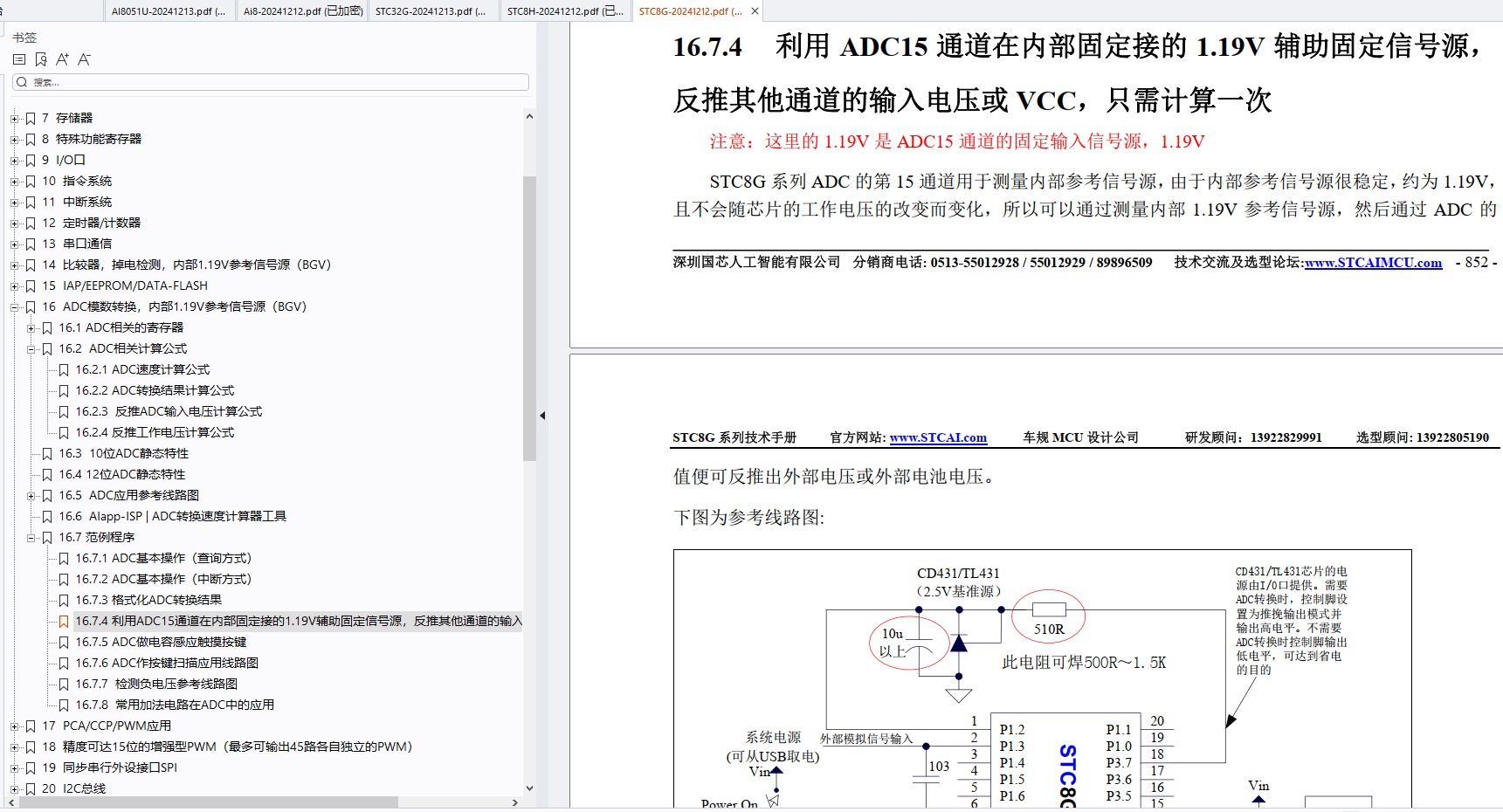Open bookmark 16.2.4 反推工作电压计算公式

click(155, 432)
